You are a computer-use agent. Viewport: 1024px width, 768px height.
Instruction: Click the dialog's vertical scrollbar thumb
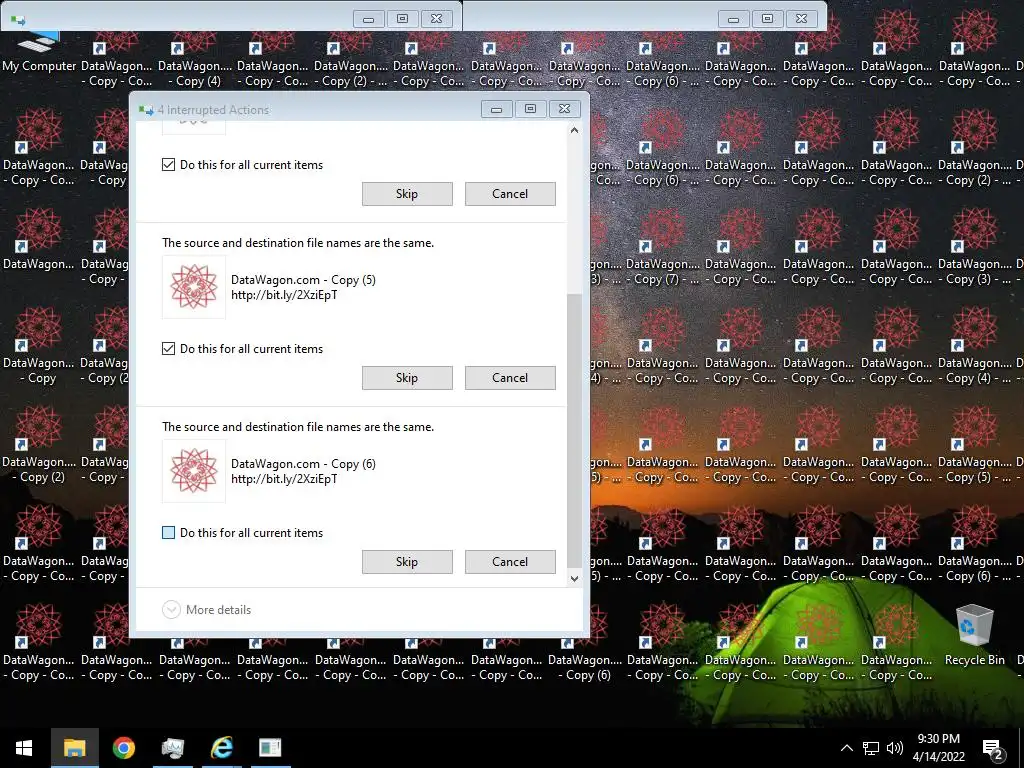574,431
